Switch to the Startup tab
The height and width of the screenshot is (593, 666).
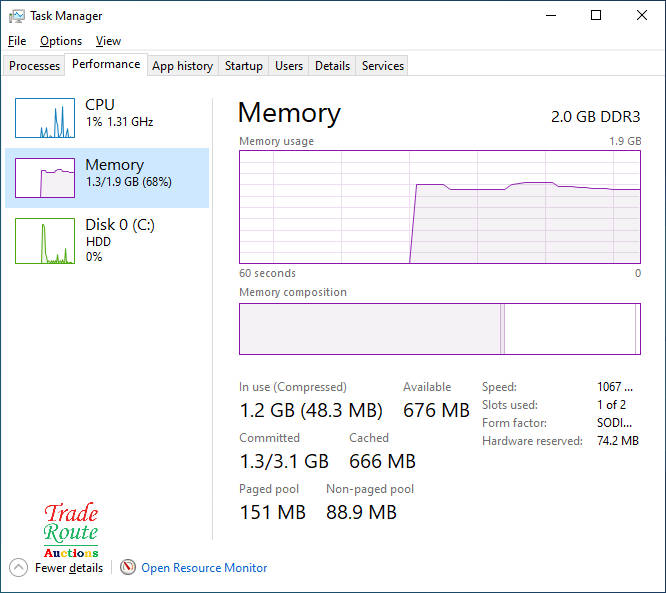click(243, 66)
